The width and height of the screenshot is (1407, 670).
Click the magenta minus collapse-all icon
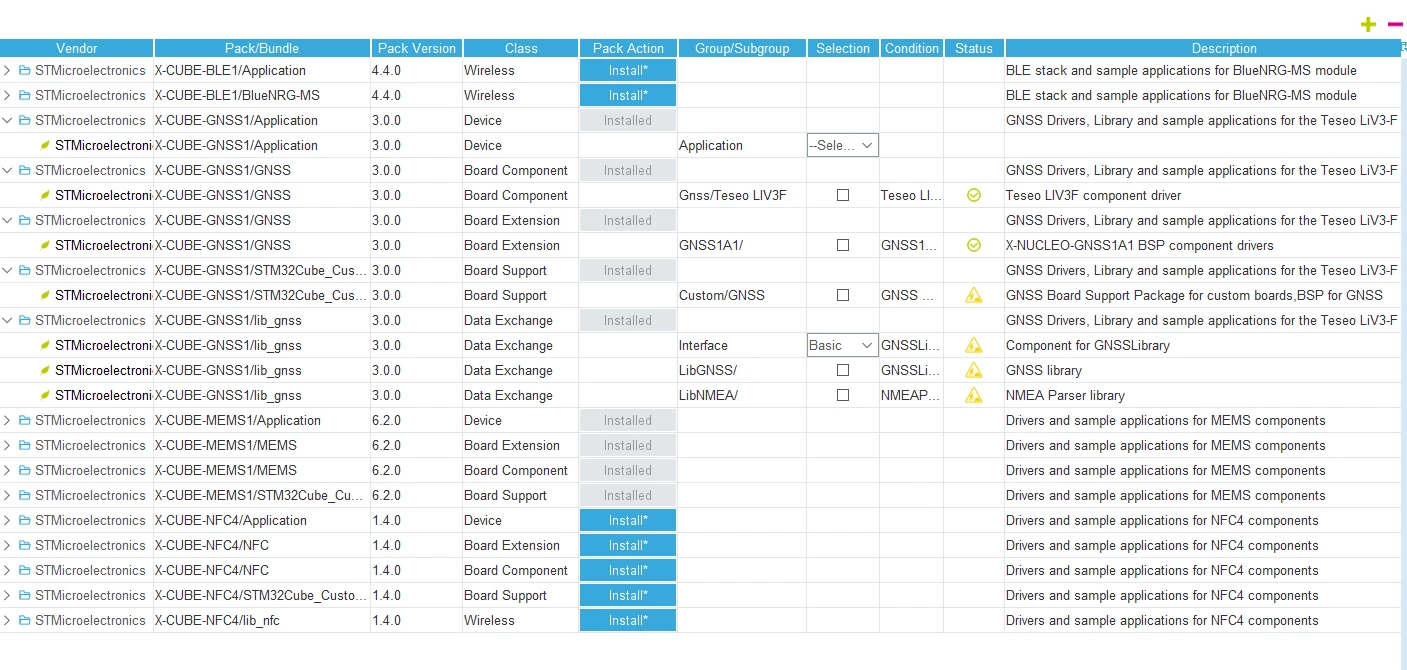[x=1395, y=24]
